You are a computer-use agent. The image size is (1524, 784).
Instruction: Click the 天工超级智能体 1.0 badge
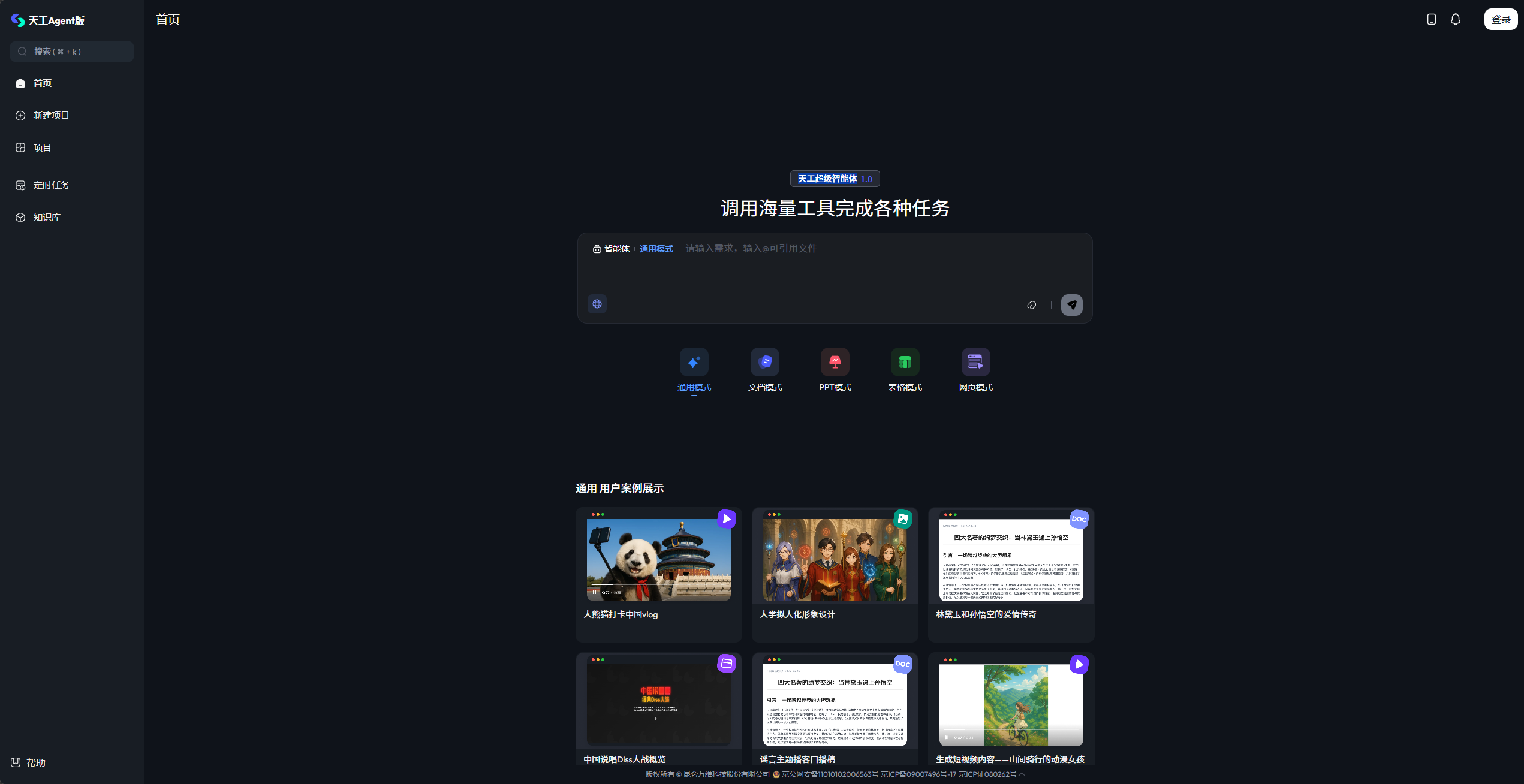tap(835, 179)
